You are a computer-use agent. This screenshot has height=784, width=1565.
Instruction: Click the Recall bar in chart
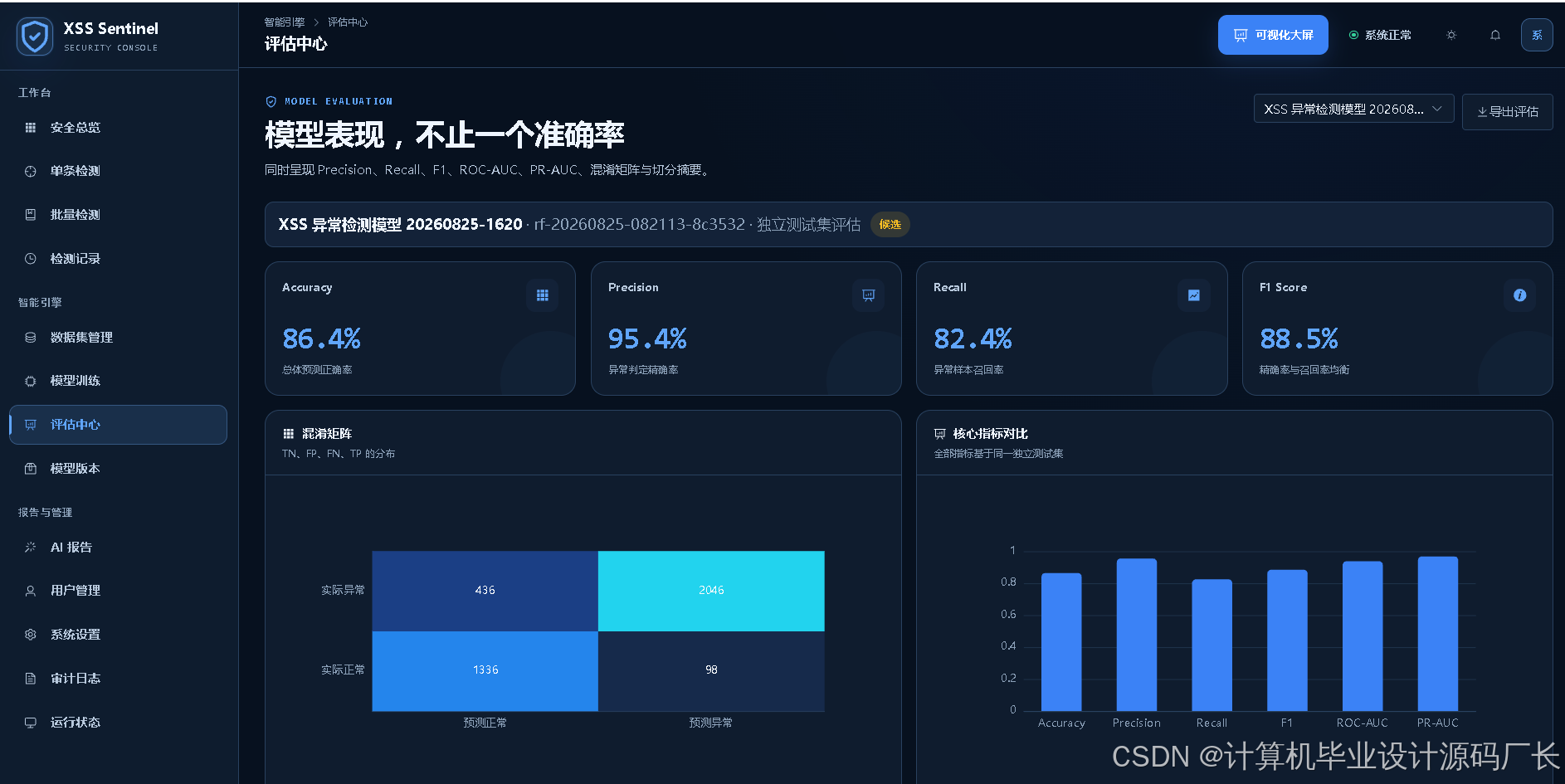click(1212, 645)
